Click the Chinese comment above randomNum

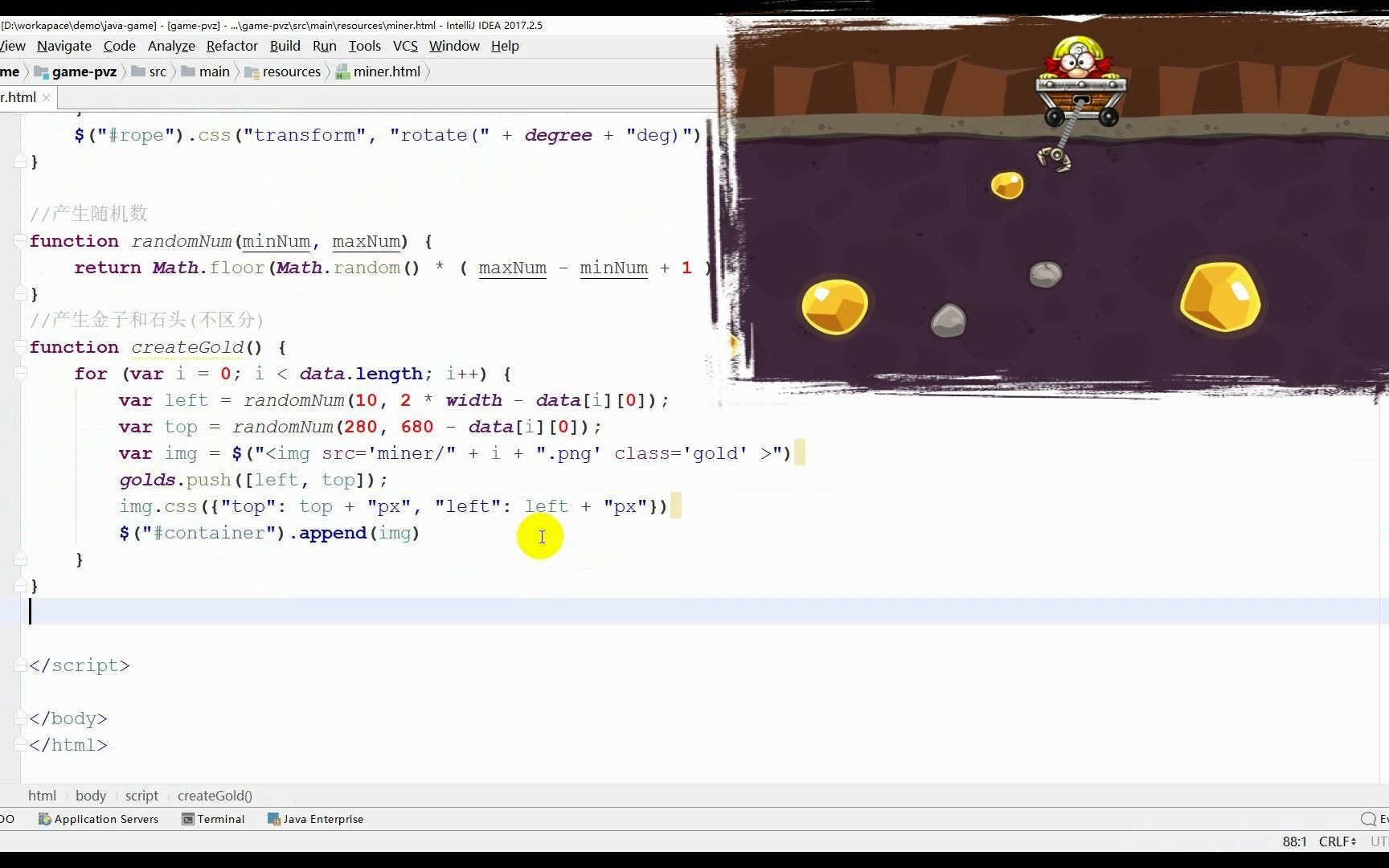[88, 214]
